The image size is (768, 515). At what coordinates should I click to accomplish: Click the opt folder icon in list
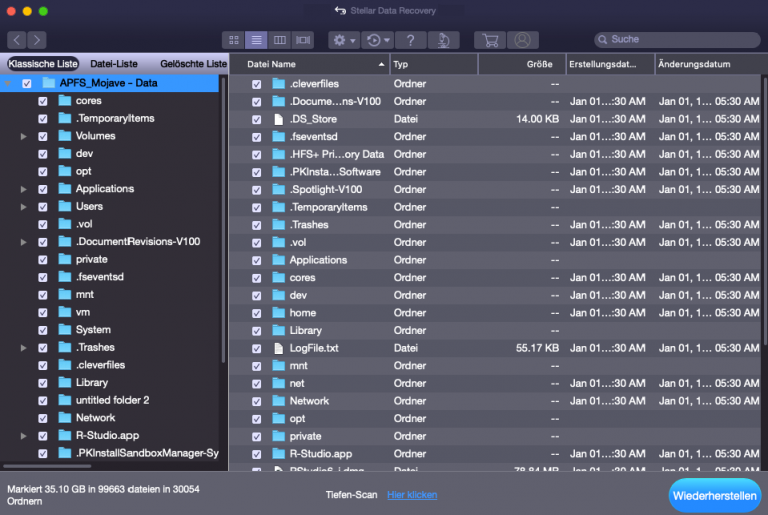click(279, 419)
